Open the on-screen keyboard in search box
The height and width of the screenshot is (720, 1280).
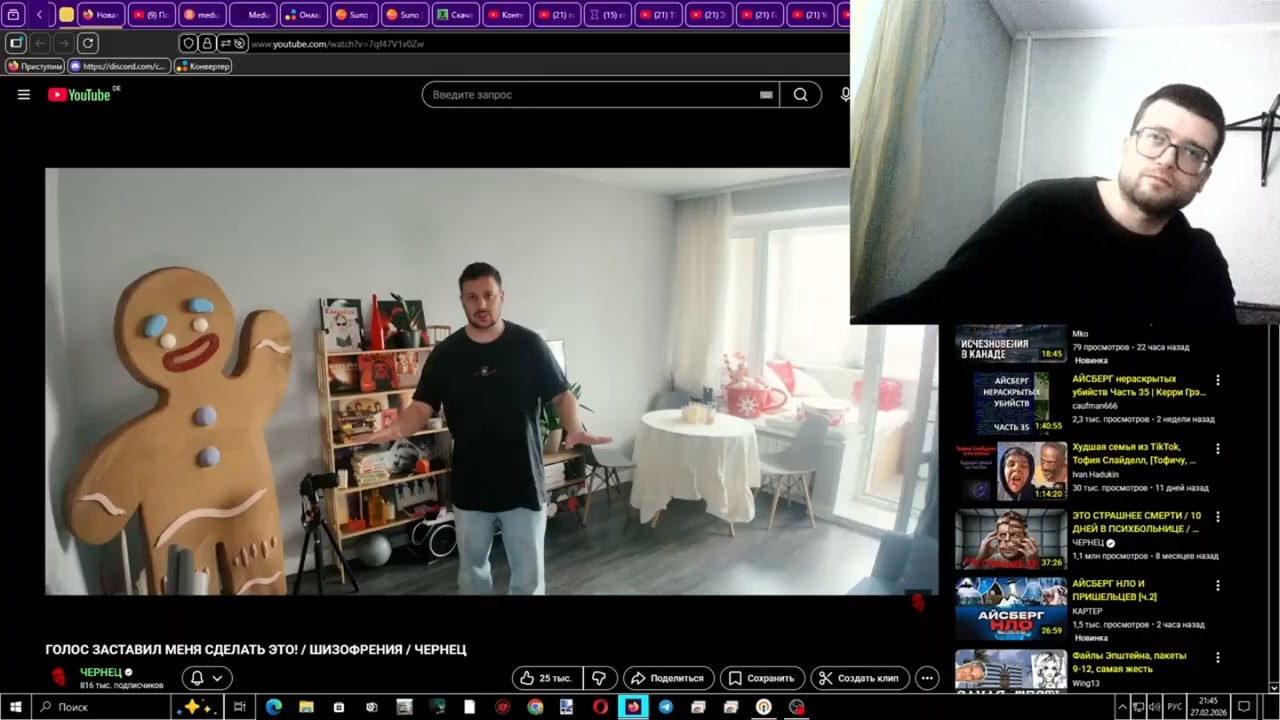pos(766,95)
